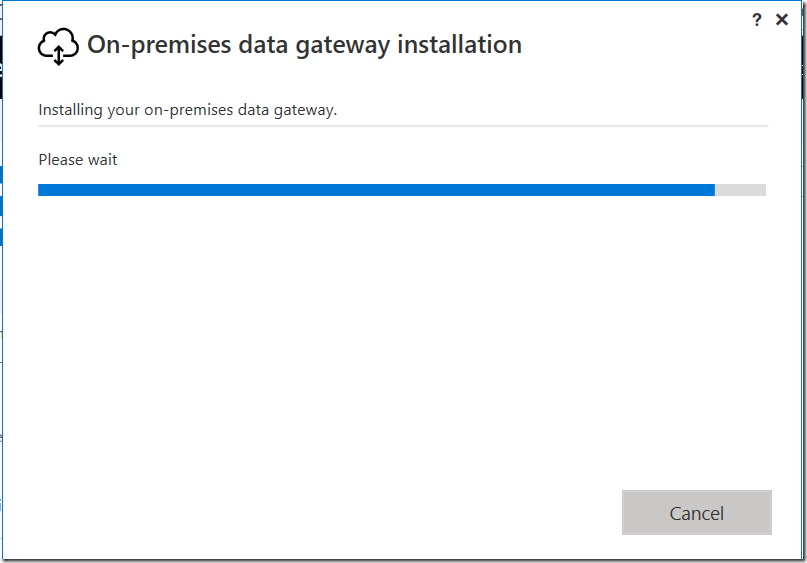The width and height of the screenshot is (807, 563).
Task: Select the 'On-premises data gateway installation' title
Action: click(x=304, y=45)
